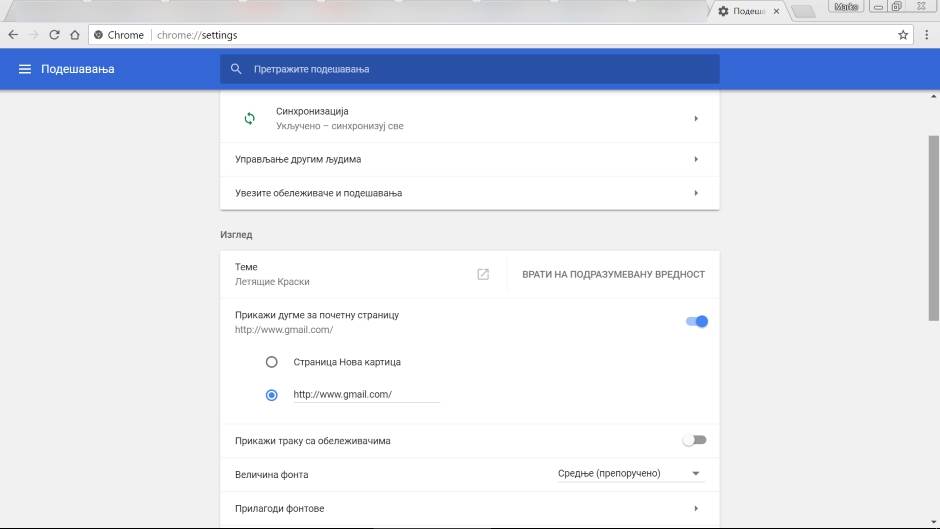940x529 pixels.
Task: Click 'ВРАТИ НА ПОДРАЗУМЕВАНУ ВРЕДНОСТ' button
Action: 613,274
